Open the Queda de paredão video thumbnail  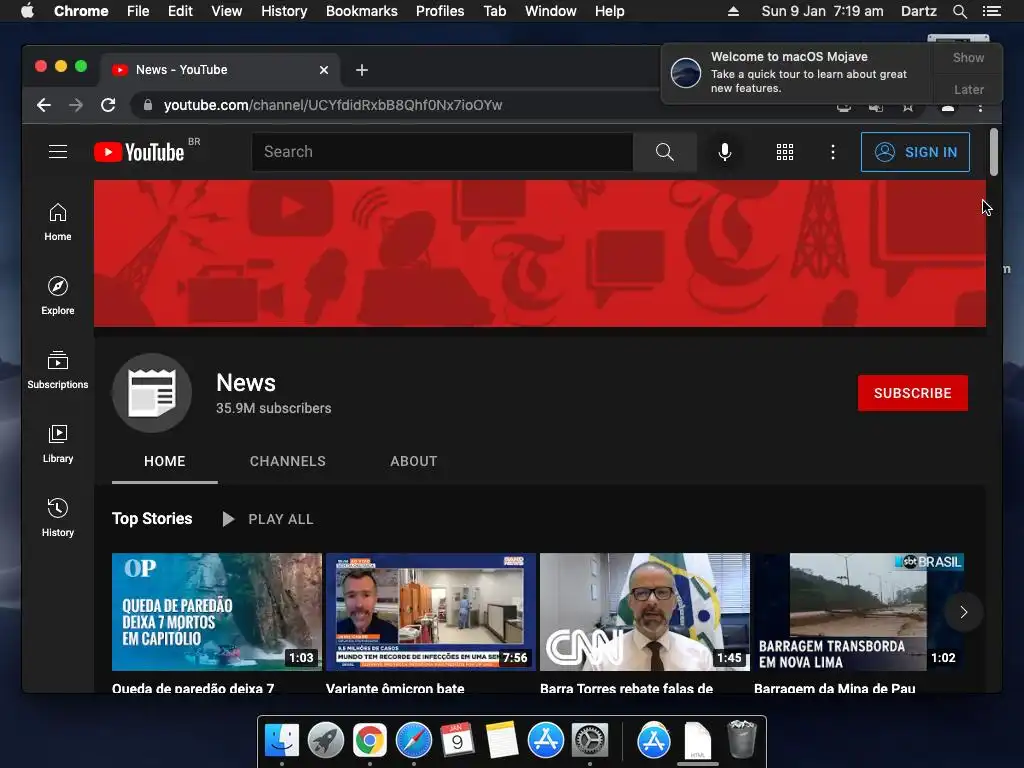[x=216, y=612]
